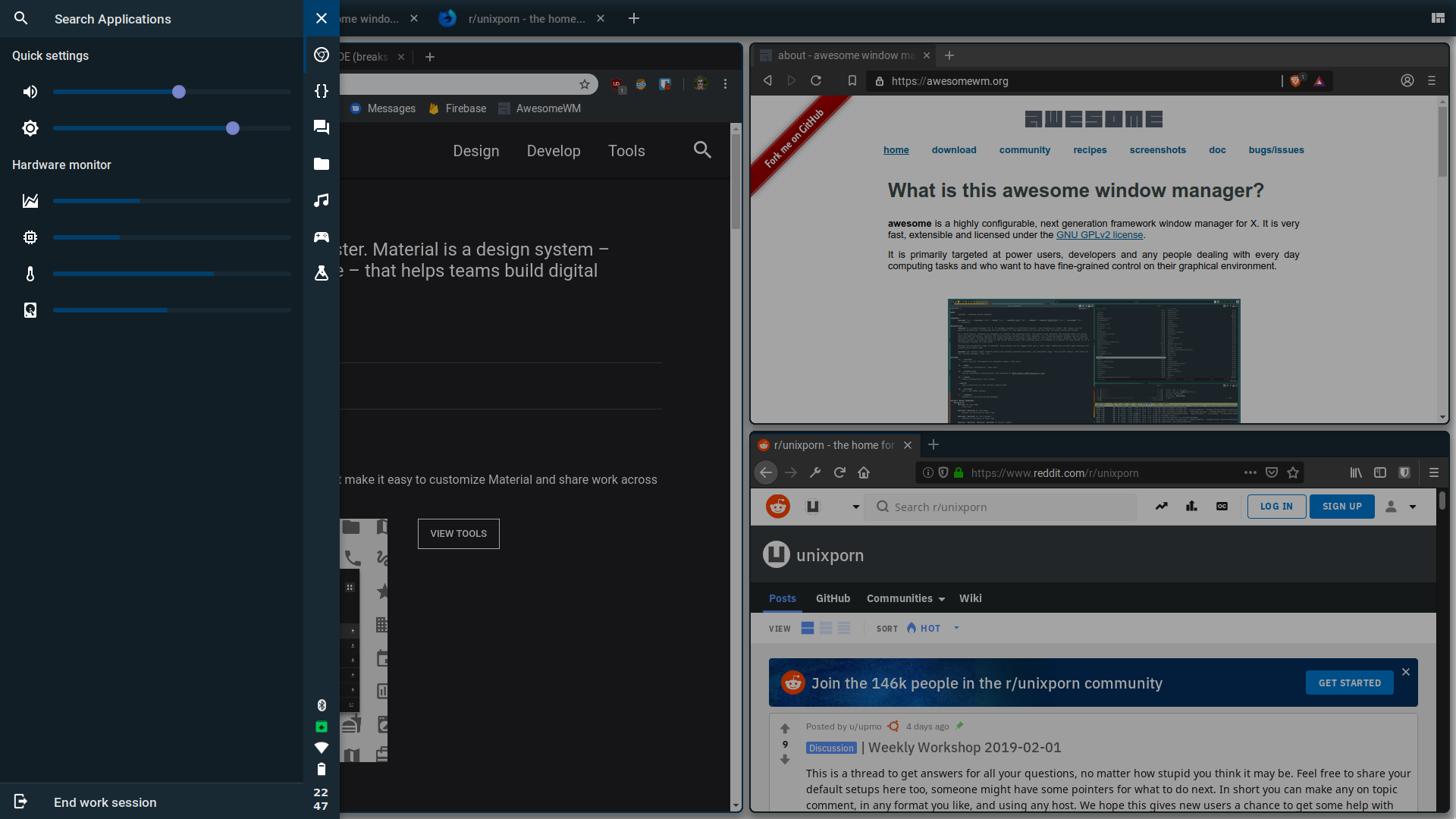
Task: Reload the awesomewm.org page
Action: [816, 80]
